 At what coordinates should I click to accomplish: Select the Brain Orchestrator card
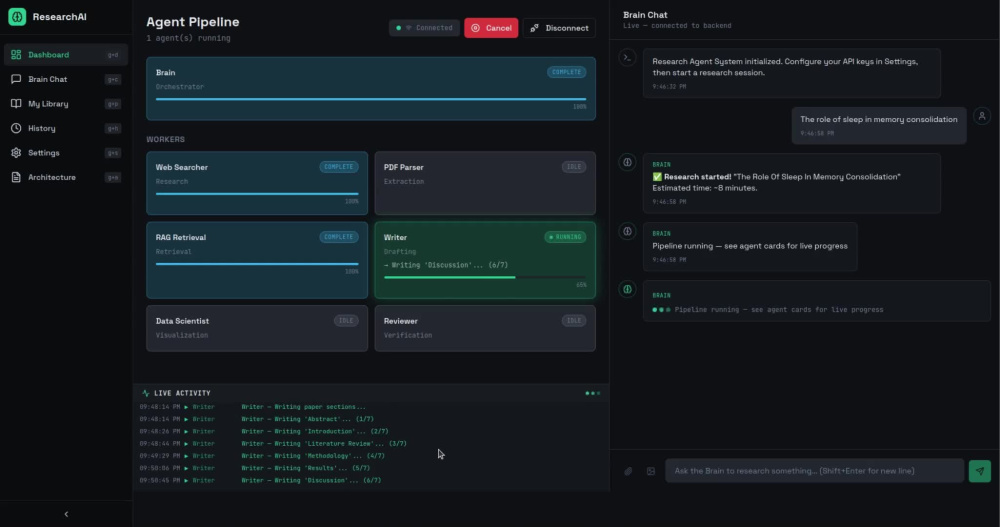coord(371,89)
